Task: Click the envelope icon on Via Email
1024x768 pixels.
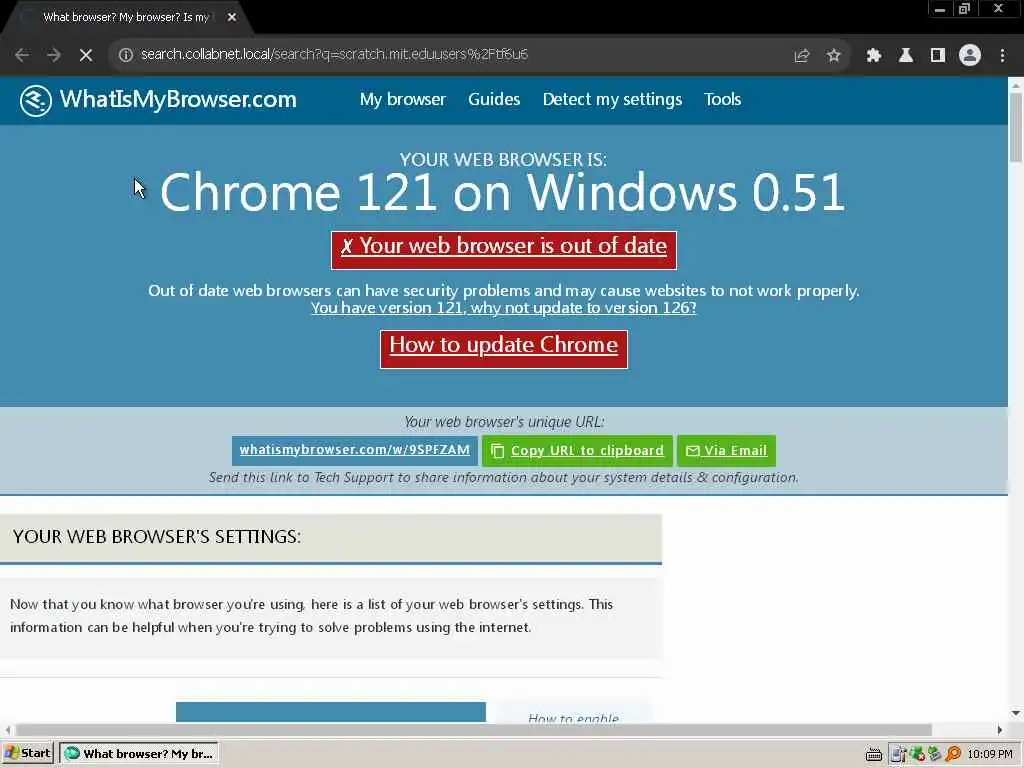Action: pos(693,451)
